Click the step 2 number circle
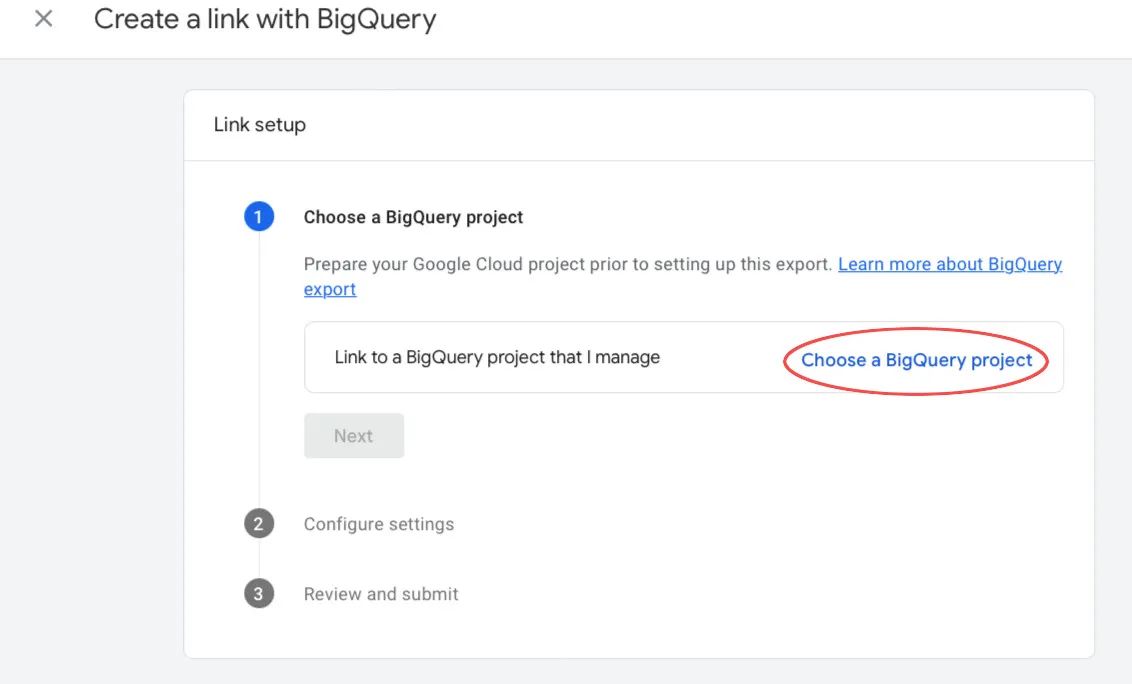1132x684 pixels. [259, 524]
